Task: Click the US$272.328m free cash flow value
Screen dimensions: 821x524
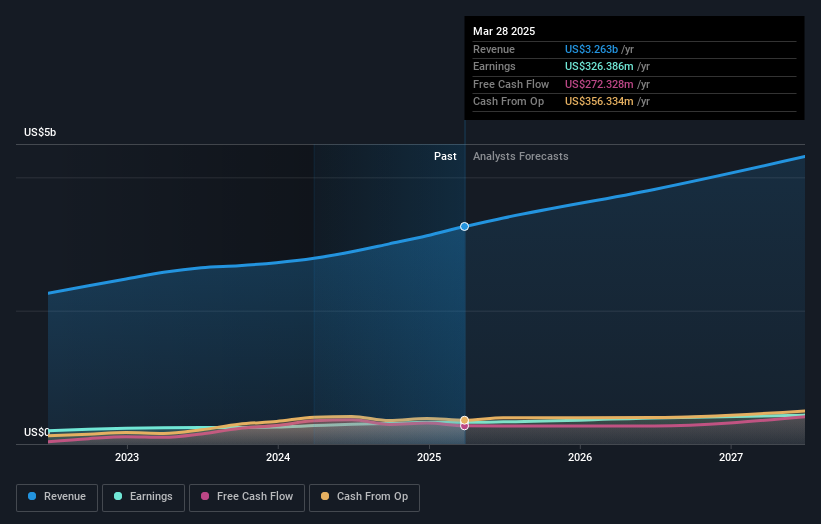Action: (x=599, y=84)
